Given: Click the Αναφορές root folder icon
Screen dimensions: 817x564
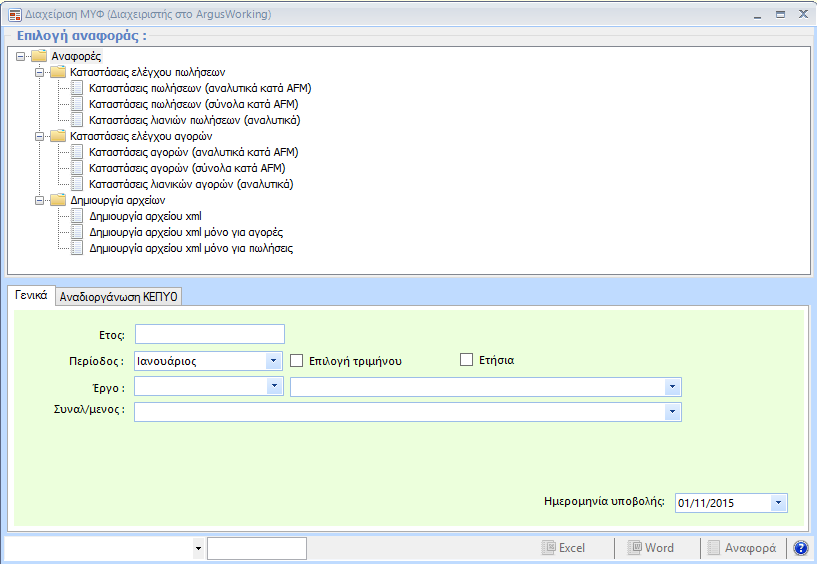Looking at the screenshot, I should pos(40,56).
